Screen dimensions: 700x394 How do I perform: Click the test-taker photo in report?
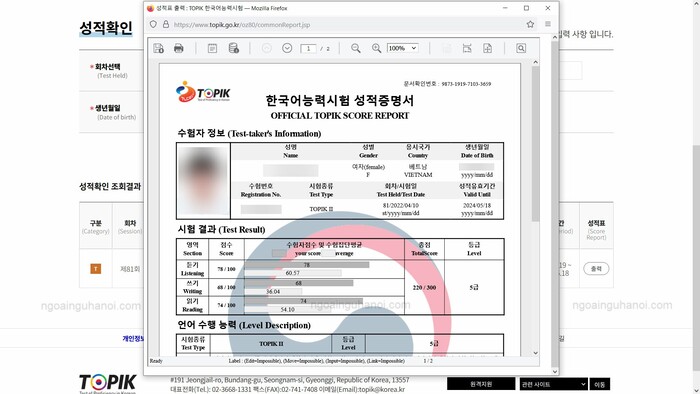pos(203,181)
